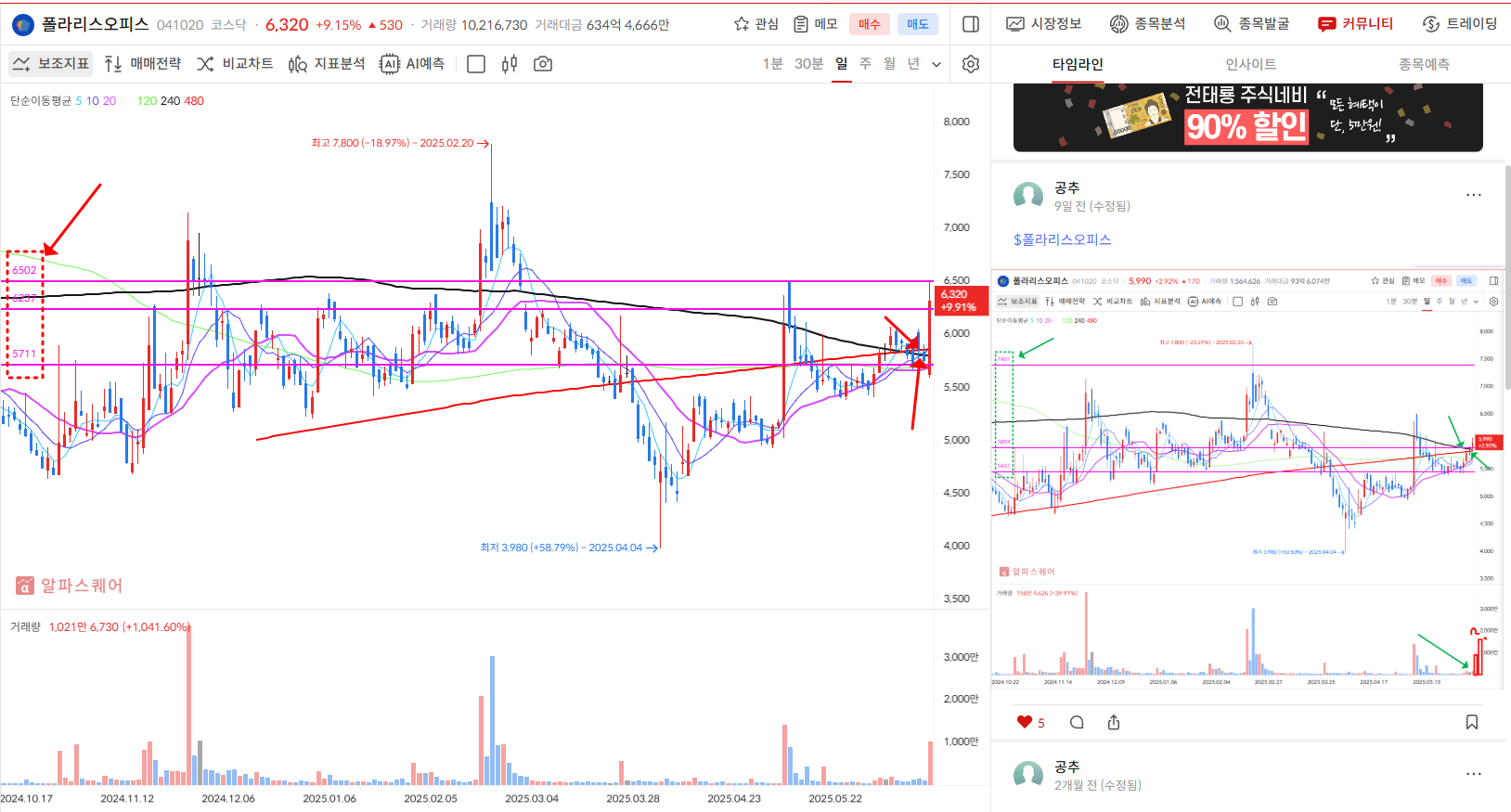Image resolution: width=1511 pixels, height=812 pixels.
Task: Switch to 타임라인 tab
Action: (x=1078, y=64)
